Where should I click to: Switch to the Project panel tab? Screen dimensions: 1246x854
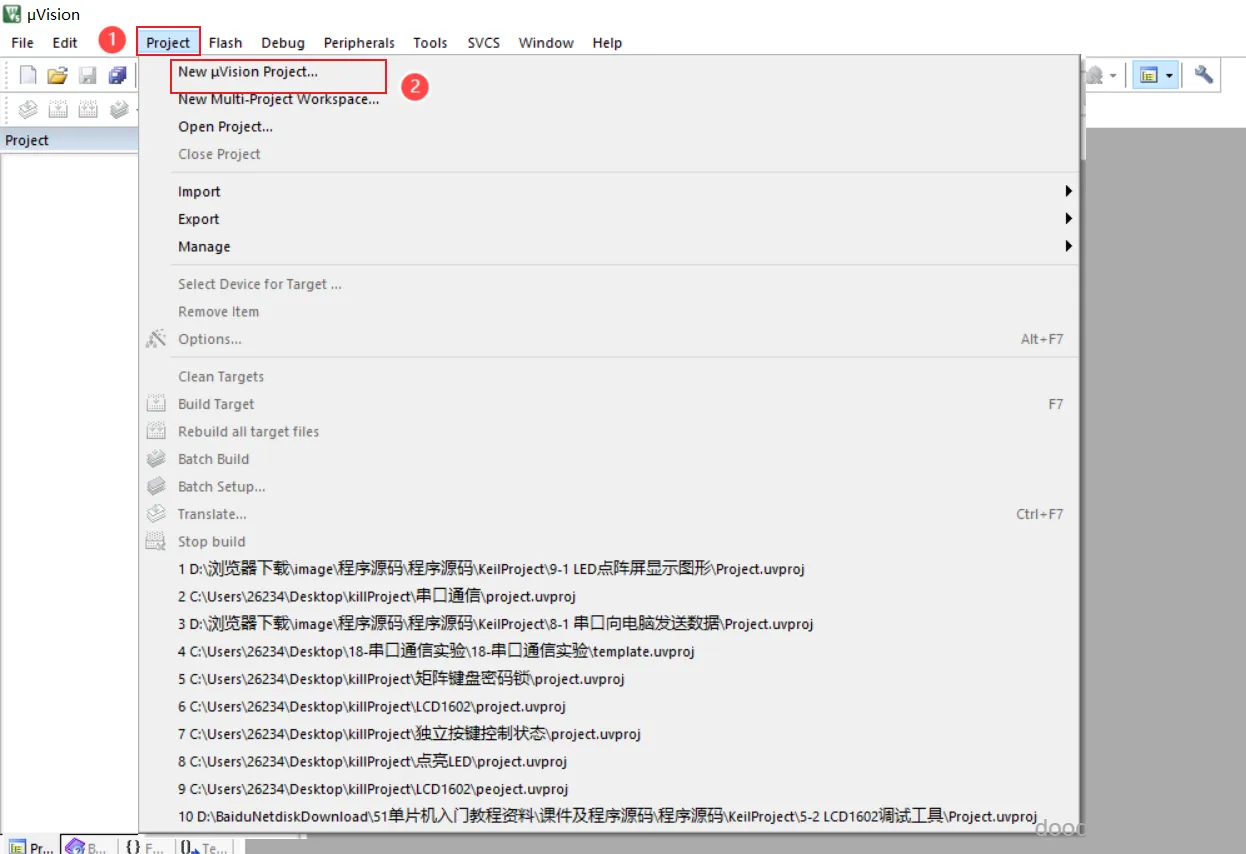[x=31, y=846]
